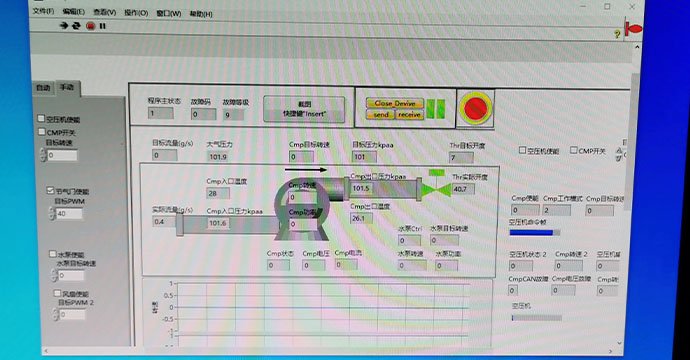Click the 实际流量 value 0.4
Viewport: 690px width, 360px height.
(x=163, y=222)
